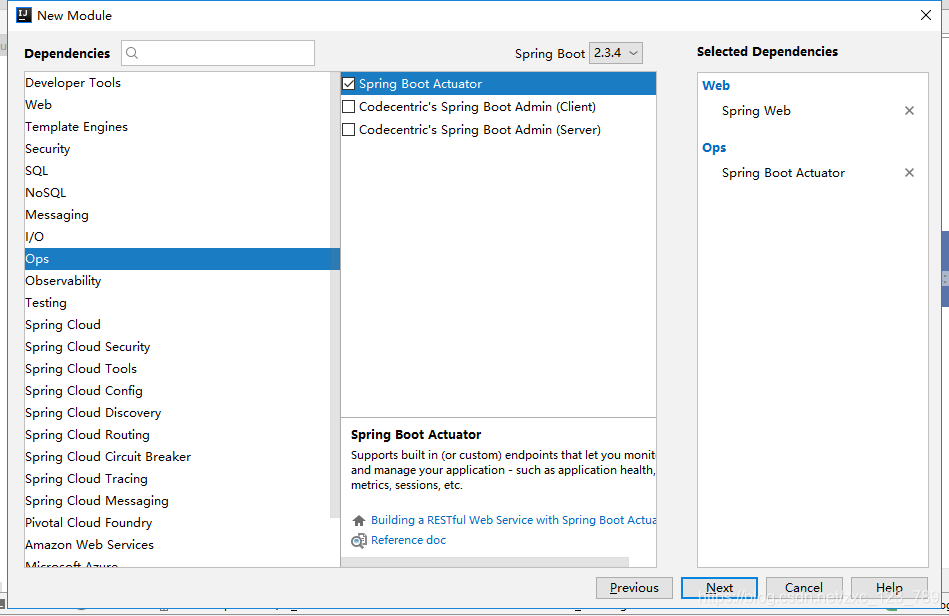Click the IntelliJ logo in title bar
The width and height of the screenshot is (949, 616).
[24, 15]
